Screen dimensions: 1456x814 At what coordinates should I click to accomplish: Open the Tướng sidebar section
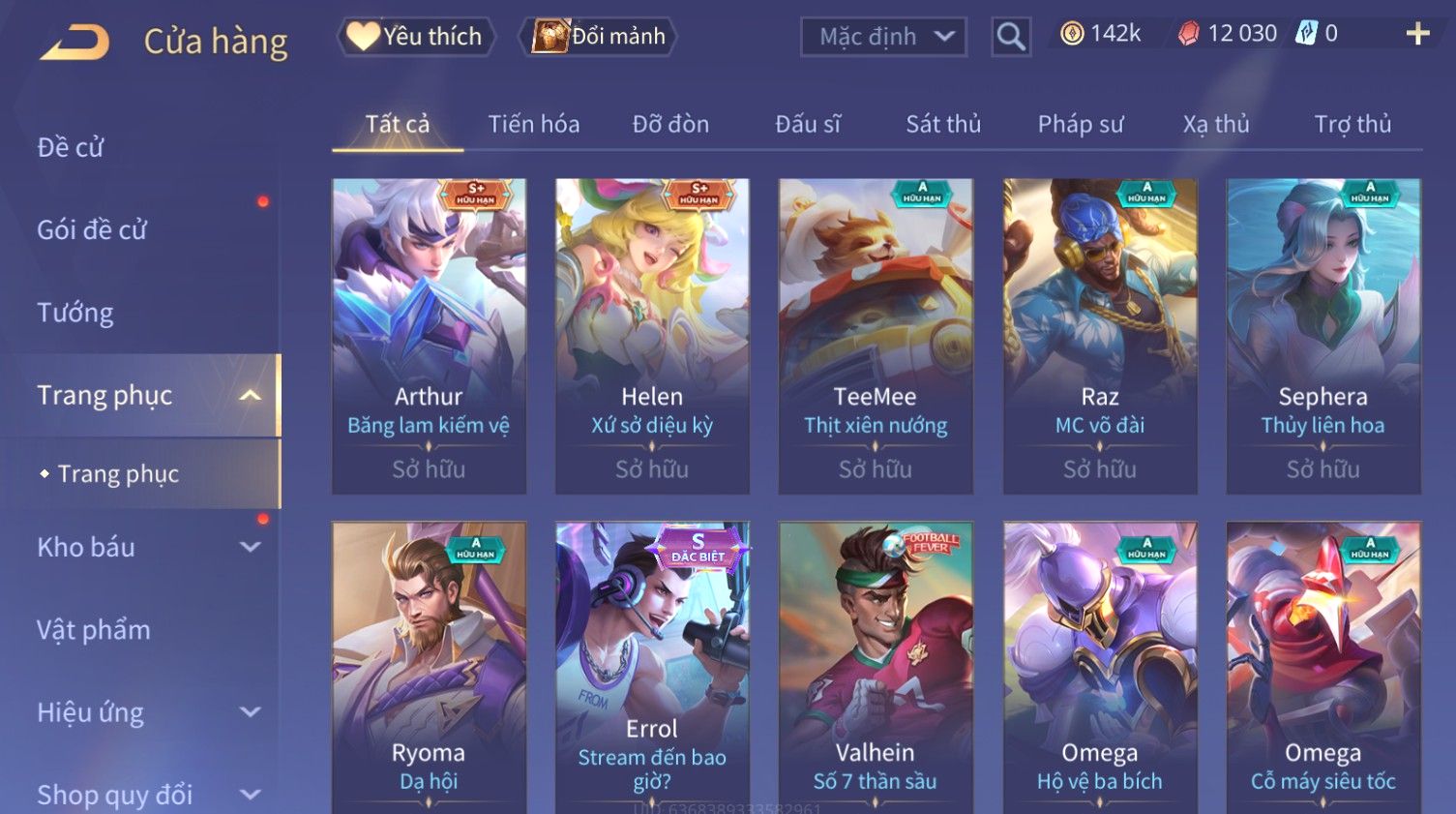click(75, 313)
